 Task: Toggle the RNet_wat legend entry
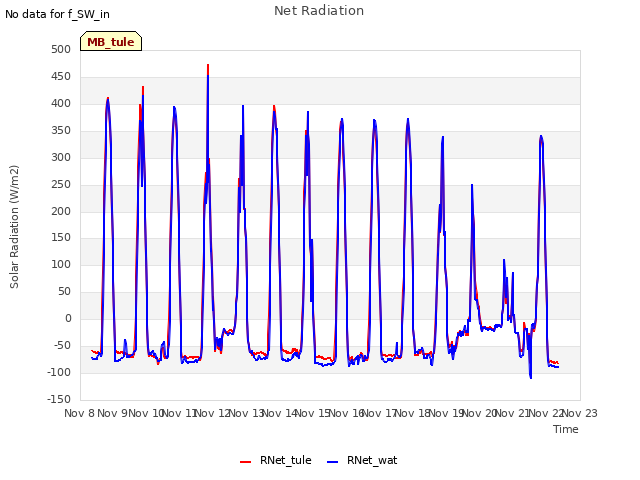click(x=362, y=460)
